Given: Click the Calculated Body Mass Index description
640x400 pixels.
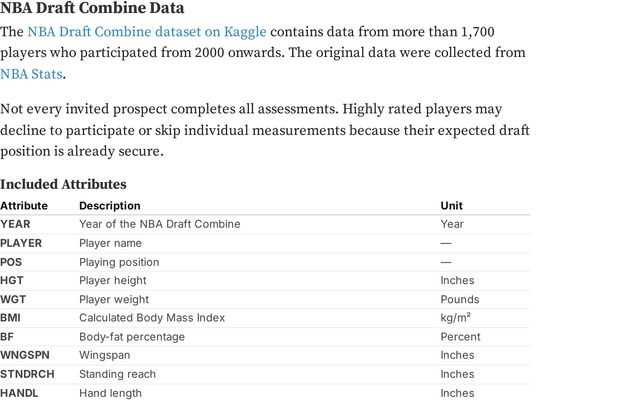Looking at the screenshot, I should (x=152, y=318).
